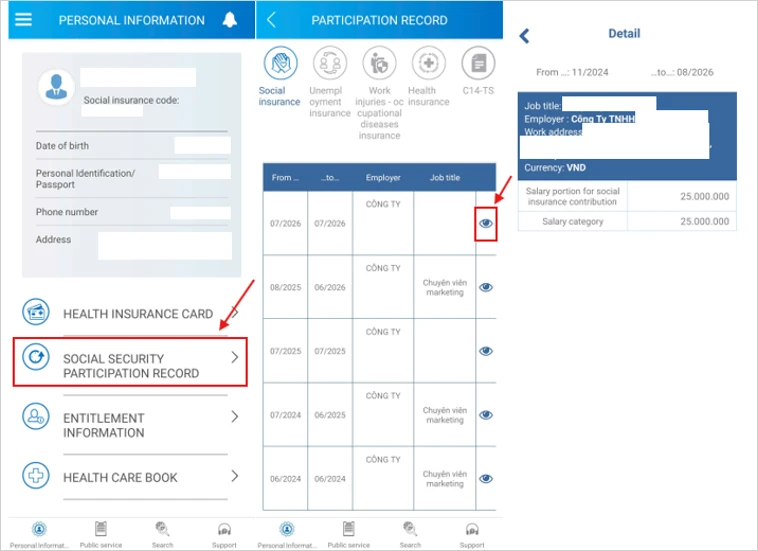Go back from Participation Record screen
The width and height of the screenshot is (758, 551).
click(x=271, y=20)
